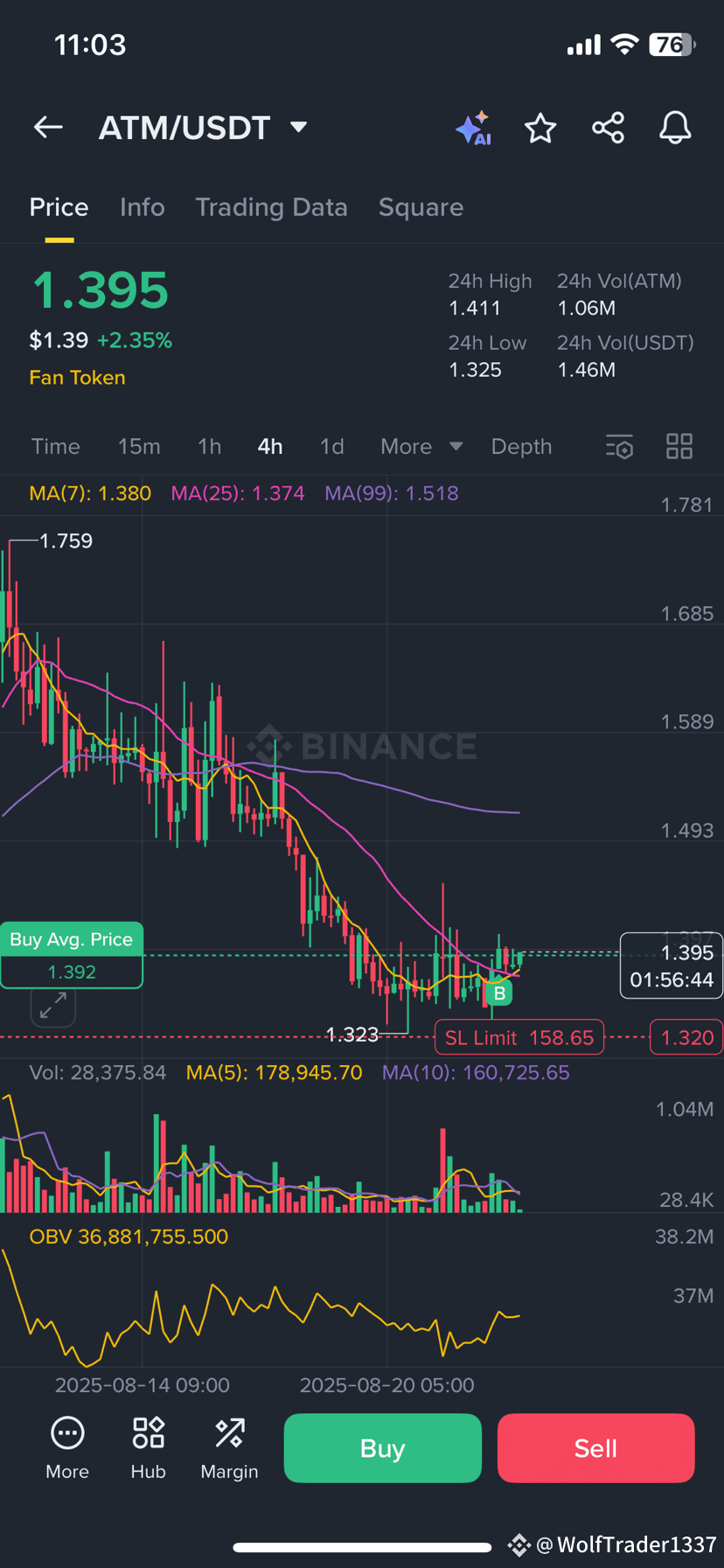Tap the 1.320 stop price tag
This screenshot has height=1568, width=724.
[686, 1038]
